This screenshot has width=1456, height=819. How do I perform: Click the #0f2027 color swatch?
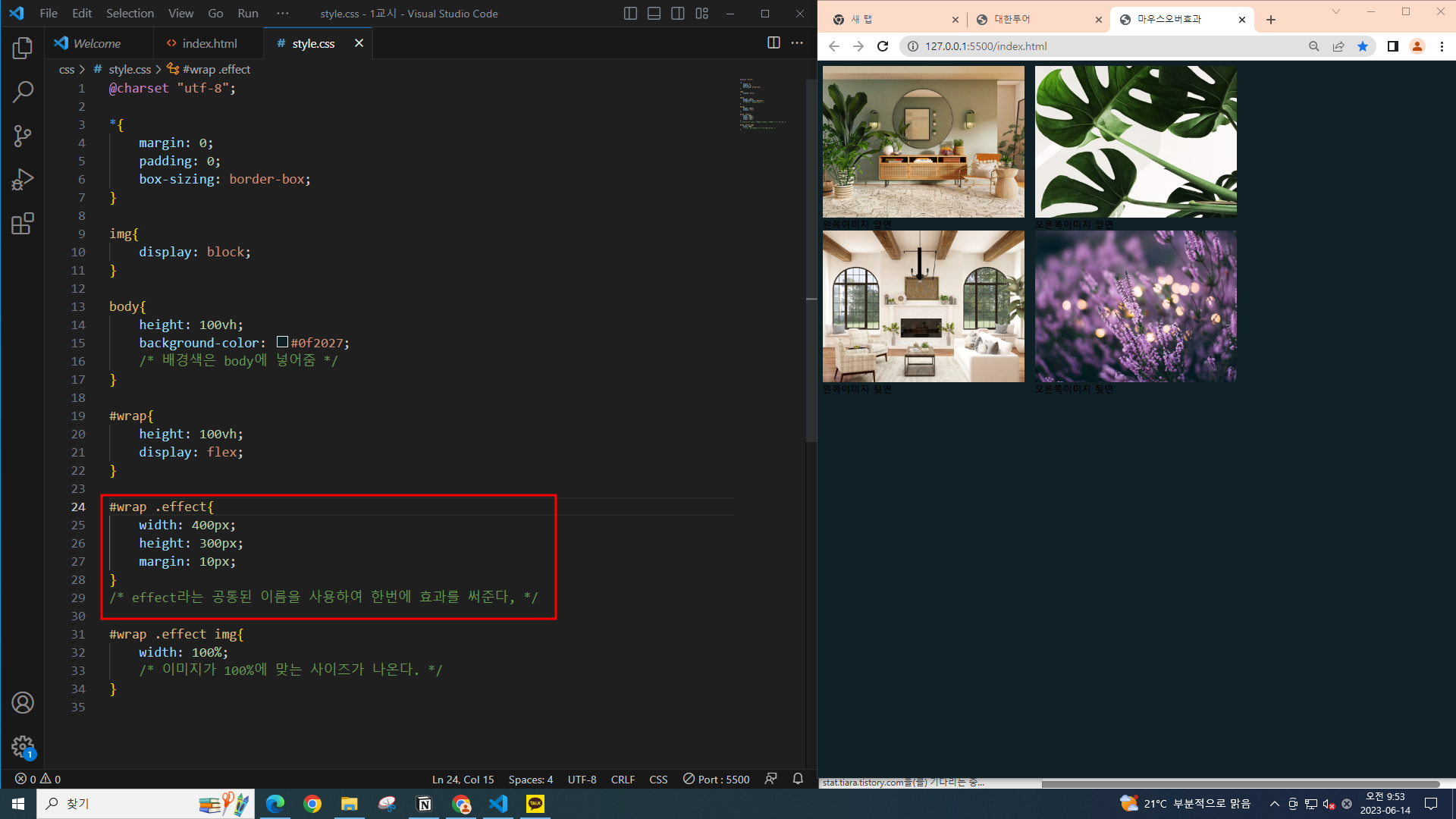click(x=282, y=342)
